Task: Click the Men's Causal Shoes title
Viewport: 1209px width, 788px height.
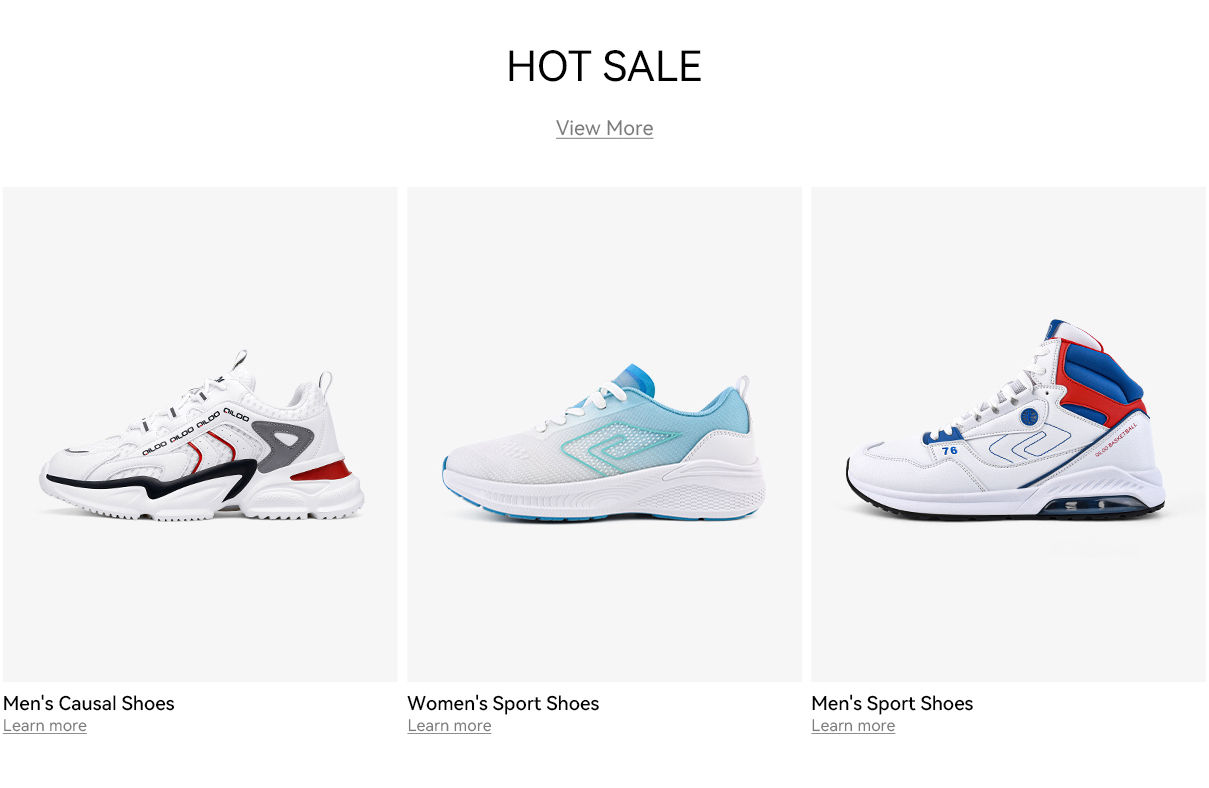Action: point(89,703)
